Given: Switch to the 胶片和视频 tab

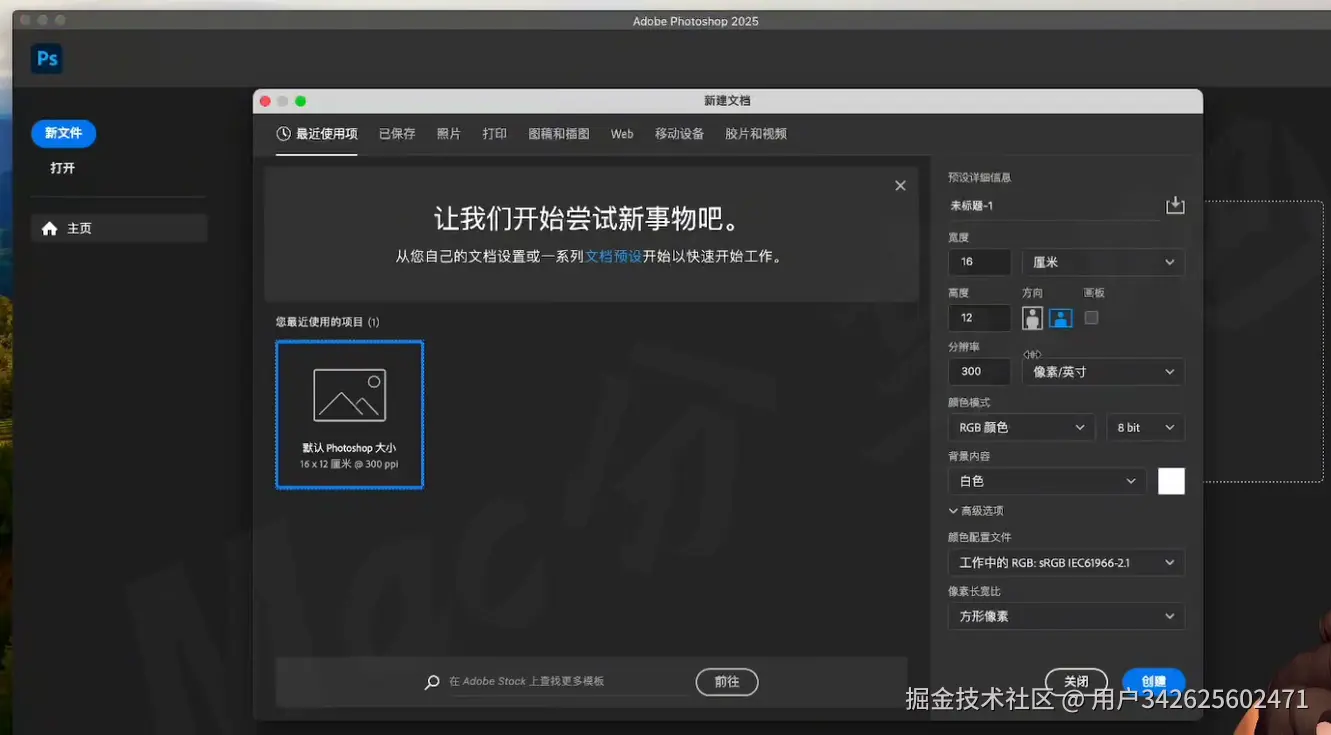Looking at the screenshot, I should 756,134.
